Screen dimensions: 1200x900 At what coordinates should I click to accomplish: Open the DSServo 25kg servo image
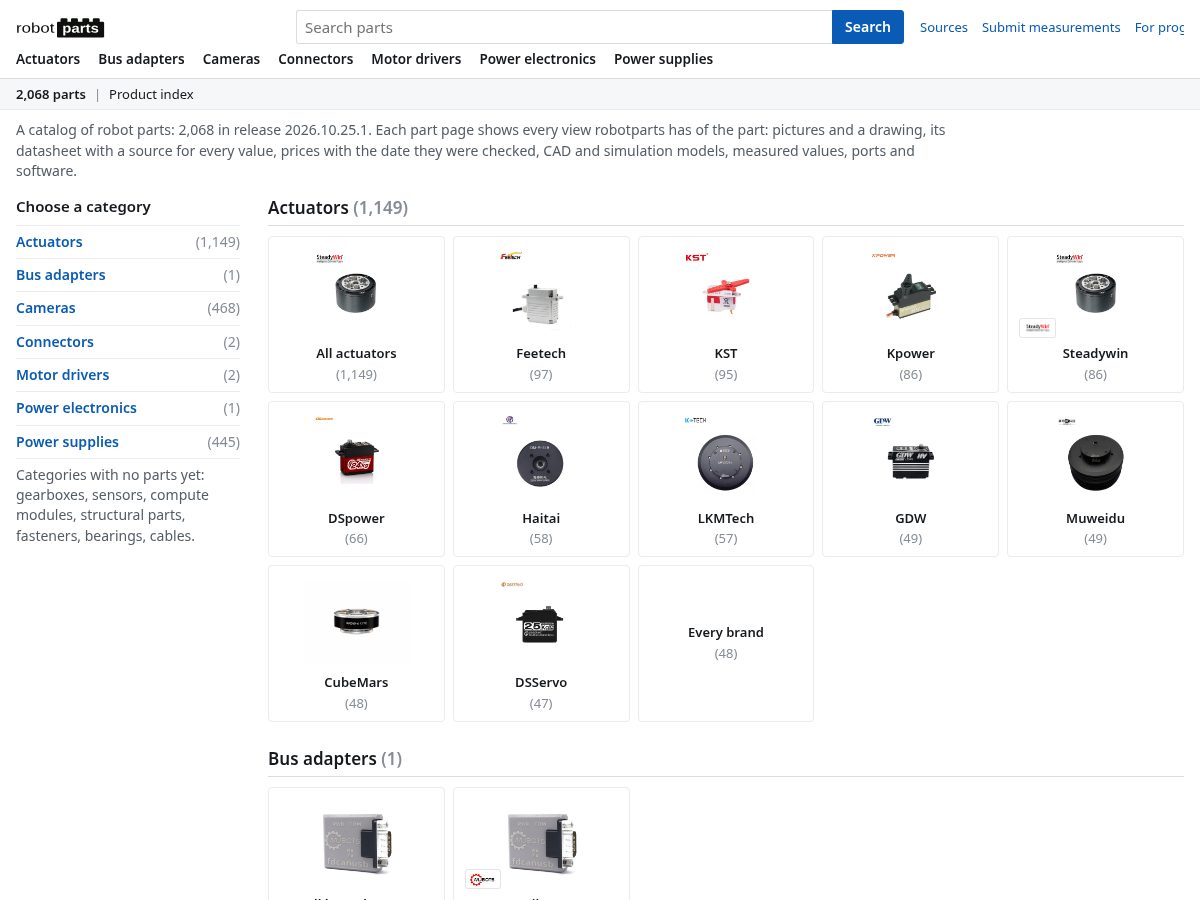541,625
